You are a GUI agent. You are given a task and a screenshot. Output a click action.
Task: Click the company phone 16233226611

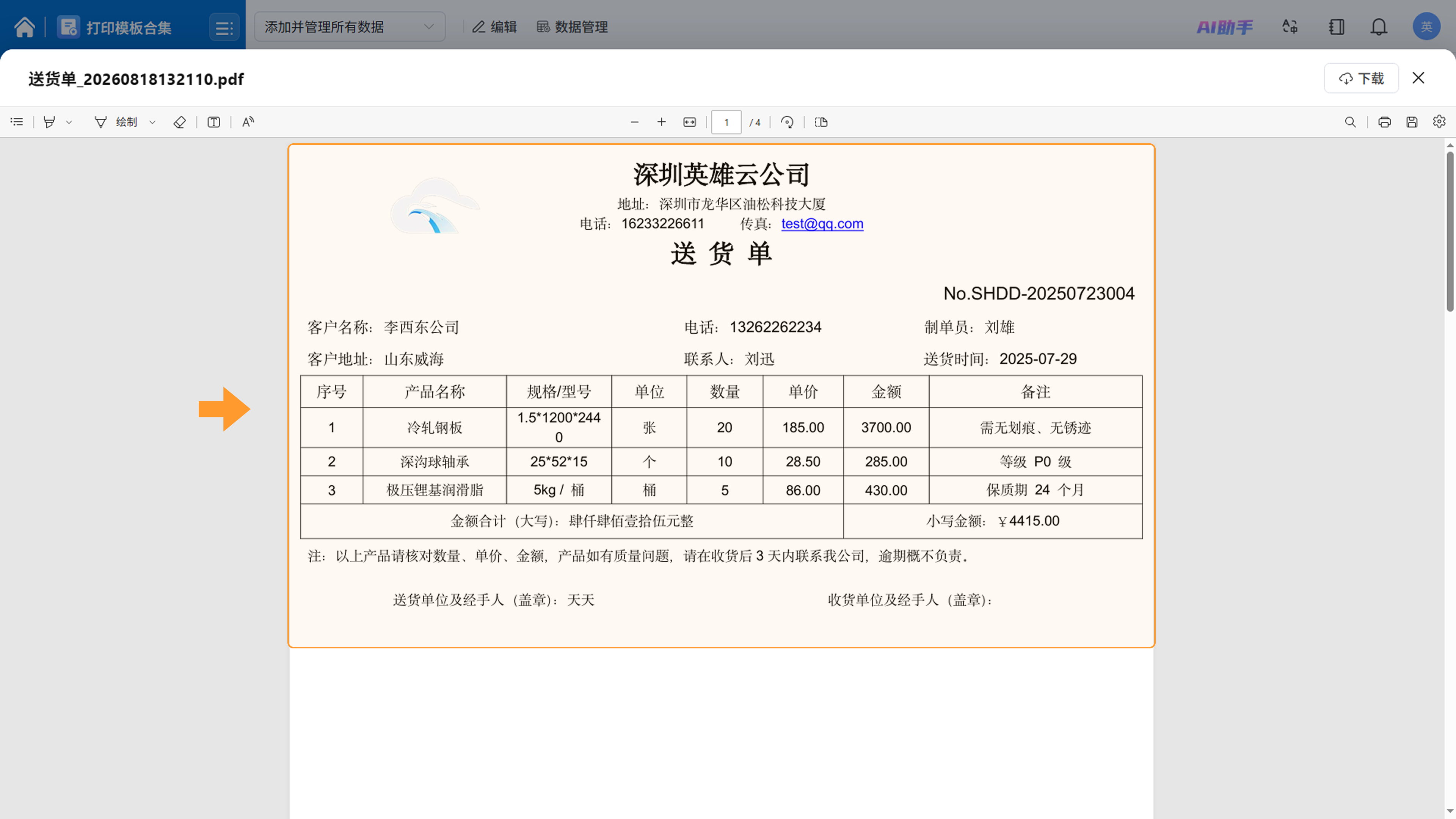pyautogui.click(x=663, y=224)
